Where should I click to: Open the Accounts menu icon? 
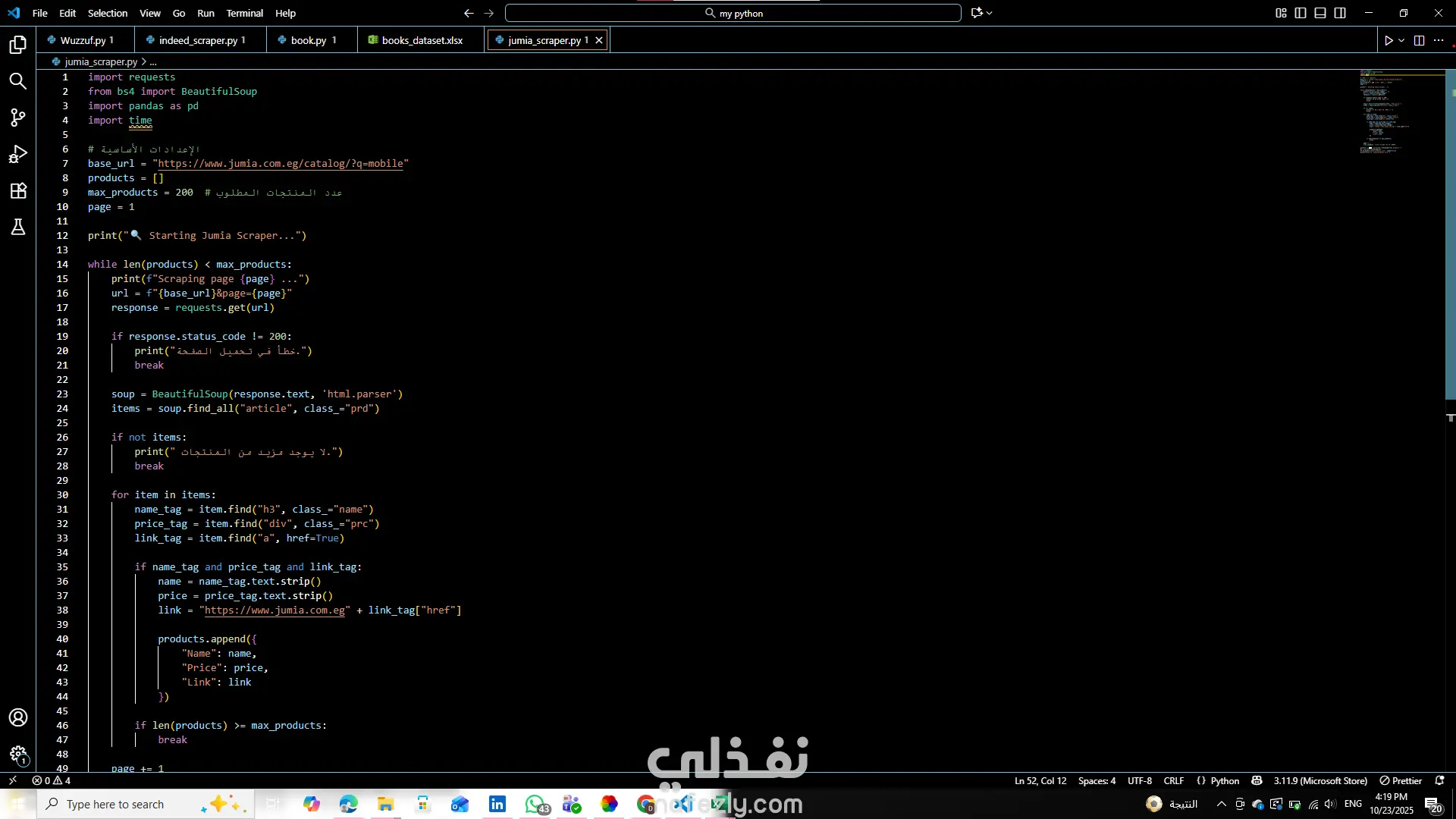point(18,717)
